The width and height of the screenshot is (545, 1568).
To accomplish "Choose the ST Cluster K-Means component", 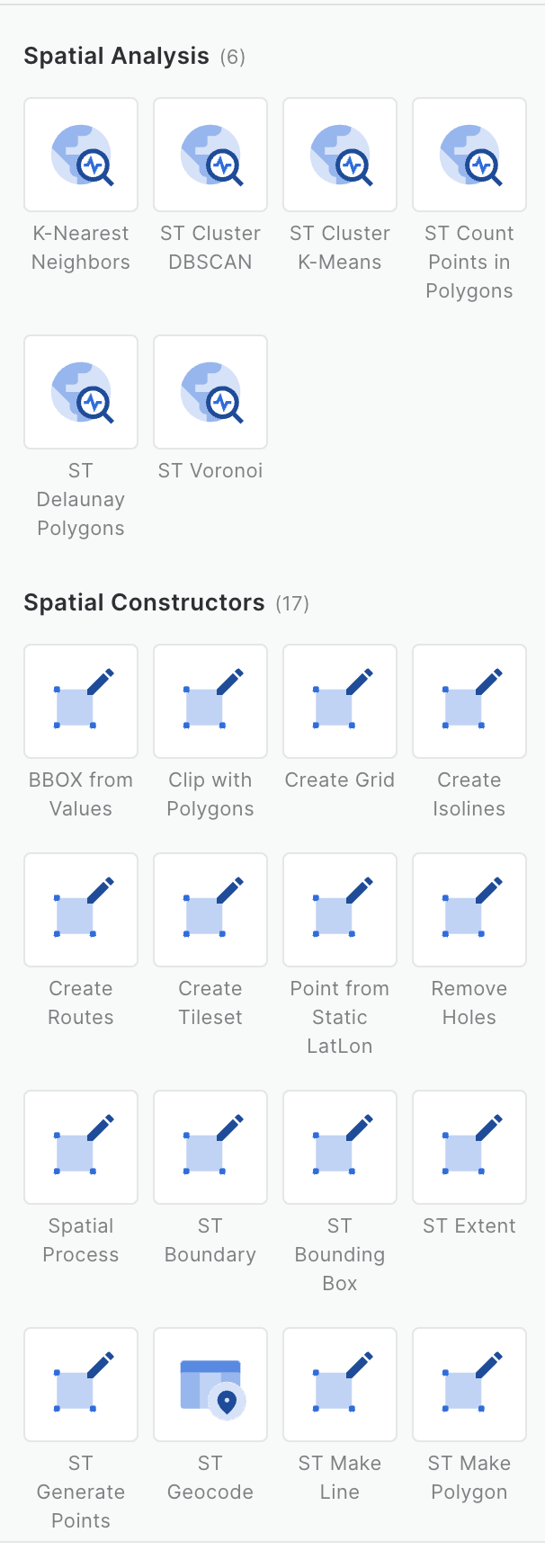I will [x=340, y=155].
